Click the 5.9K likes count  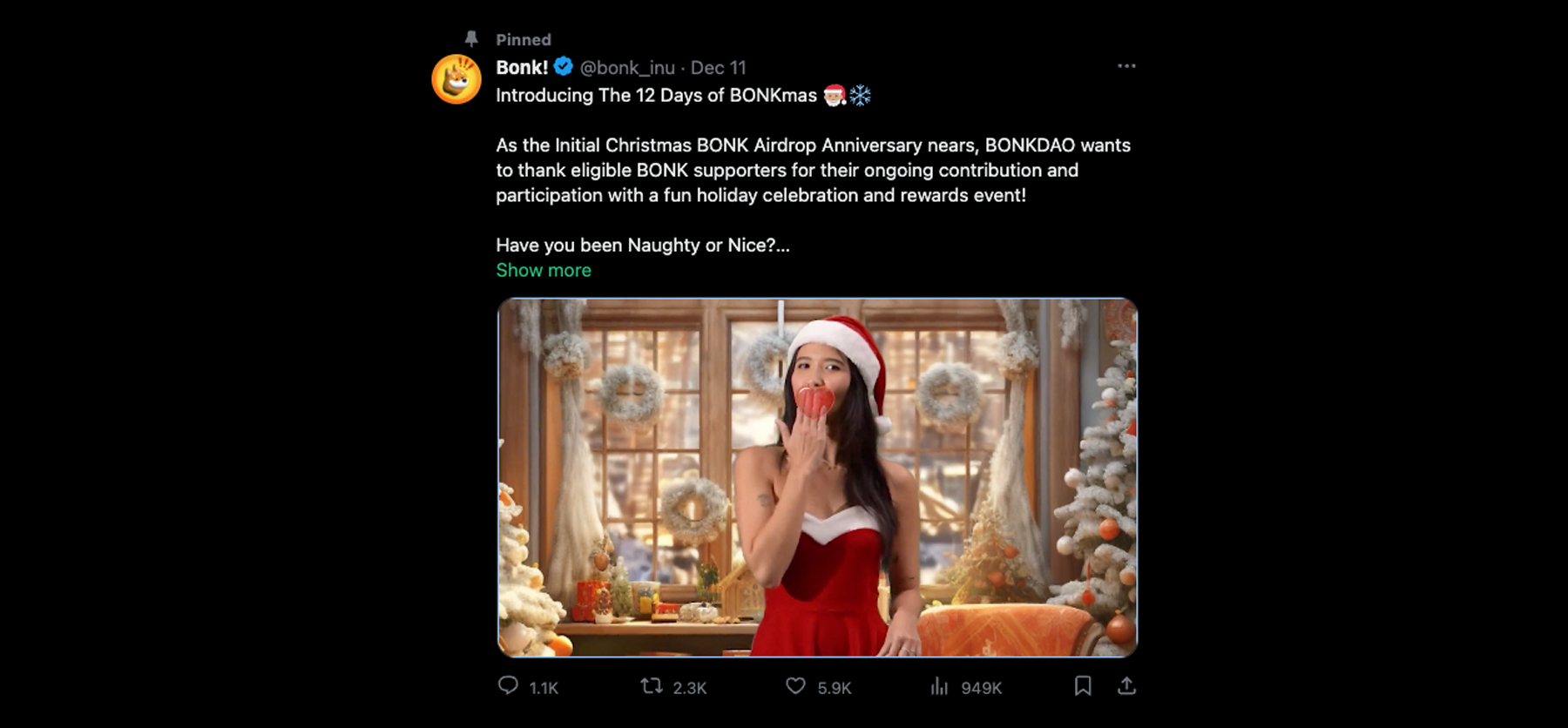(835, 688)
